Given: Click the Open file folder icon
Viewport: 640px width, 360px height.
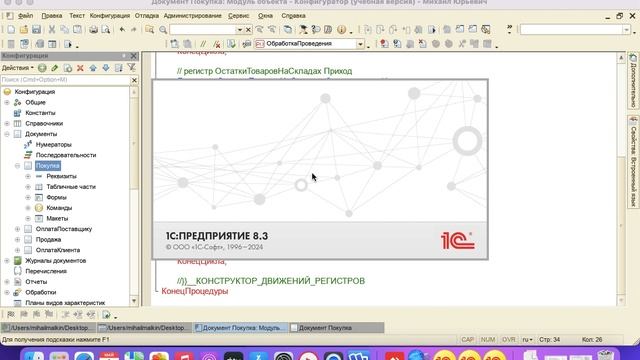Looking at the screenshot, I should point(24,29).
